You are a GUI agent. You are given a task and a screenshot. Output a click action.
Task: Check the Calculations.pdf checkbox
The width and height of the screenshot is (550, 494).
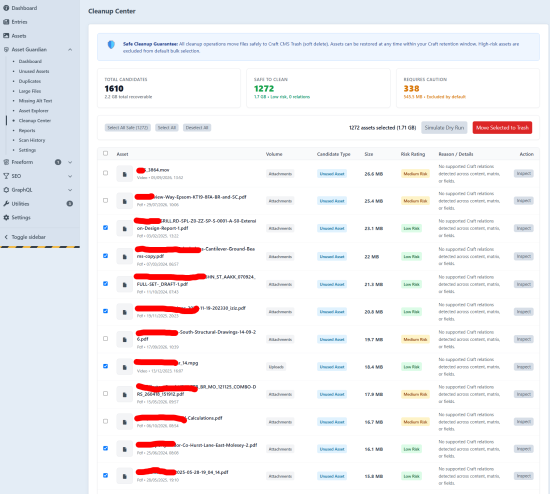pos(106,421)
